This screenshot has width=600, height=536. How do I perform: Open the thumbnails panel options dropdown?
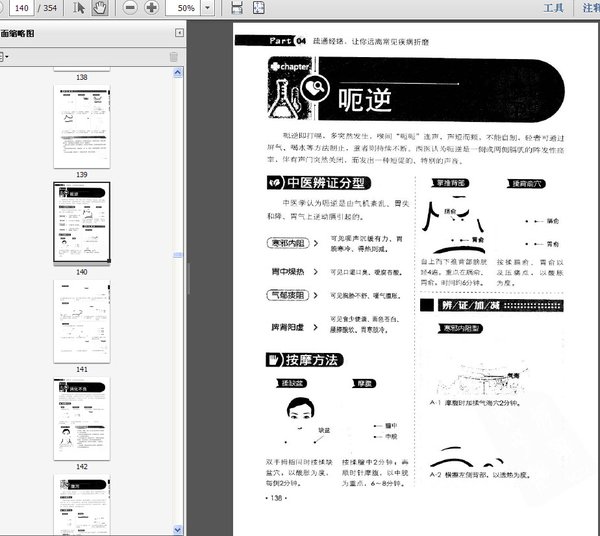point(4,57)
